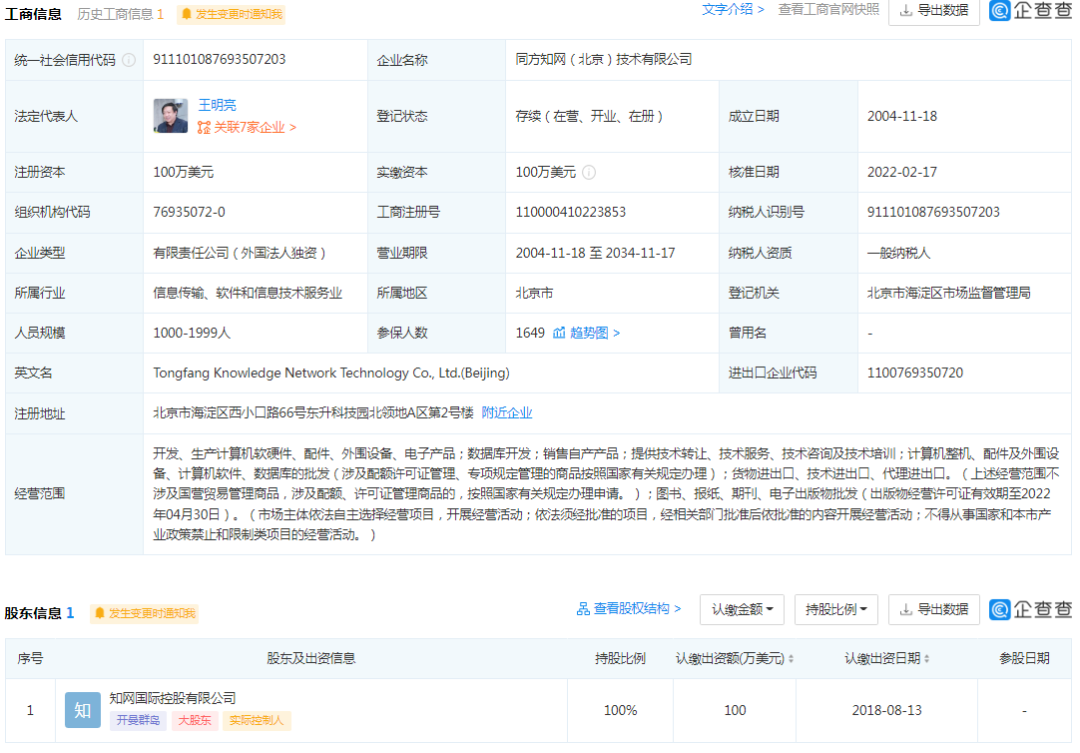The height and width of the screenshot is (753, 1080).
Task: Click the equity structure icon before 查看股权结构
Action: (x=583, y=608)
